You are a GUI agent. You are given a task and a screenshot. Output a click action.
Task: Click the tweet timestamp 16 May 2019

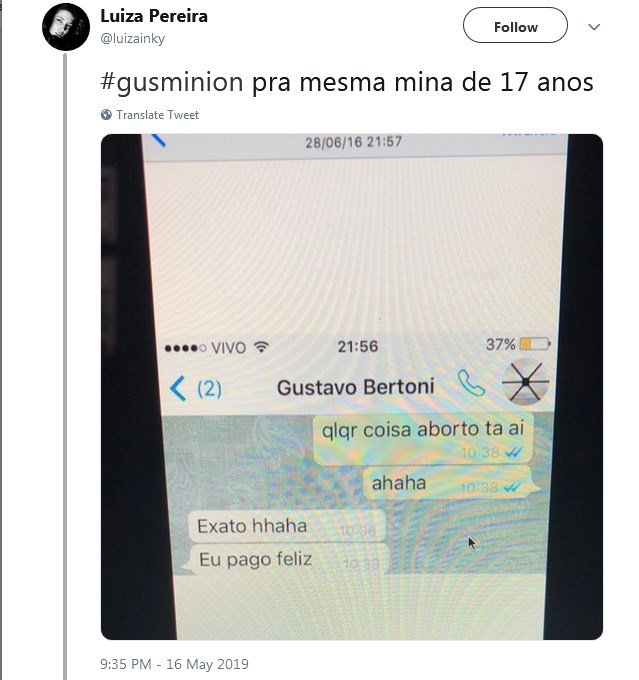click(174, 664)
